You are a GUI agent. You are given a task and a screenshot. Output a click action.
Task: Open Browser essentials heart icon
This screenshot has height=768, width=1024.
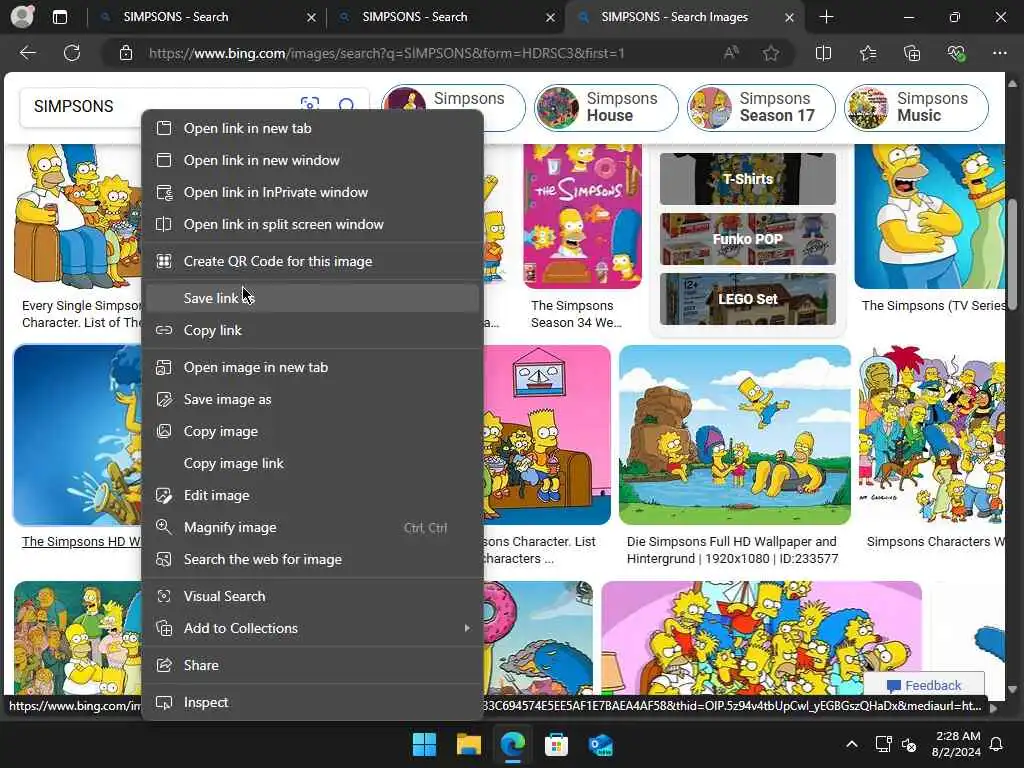[956, 53]
